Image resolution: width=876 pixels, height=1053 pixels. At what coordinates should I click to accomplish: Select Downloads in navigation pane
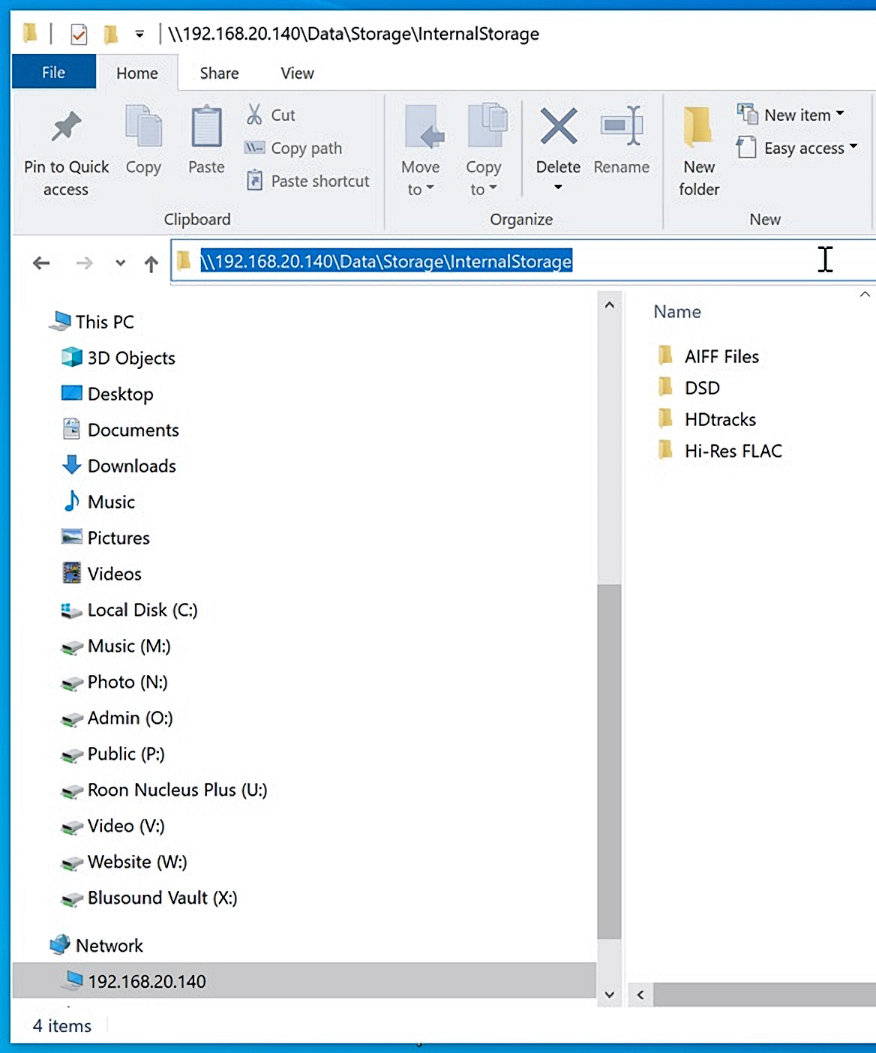point(119,465)
